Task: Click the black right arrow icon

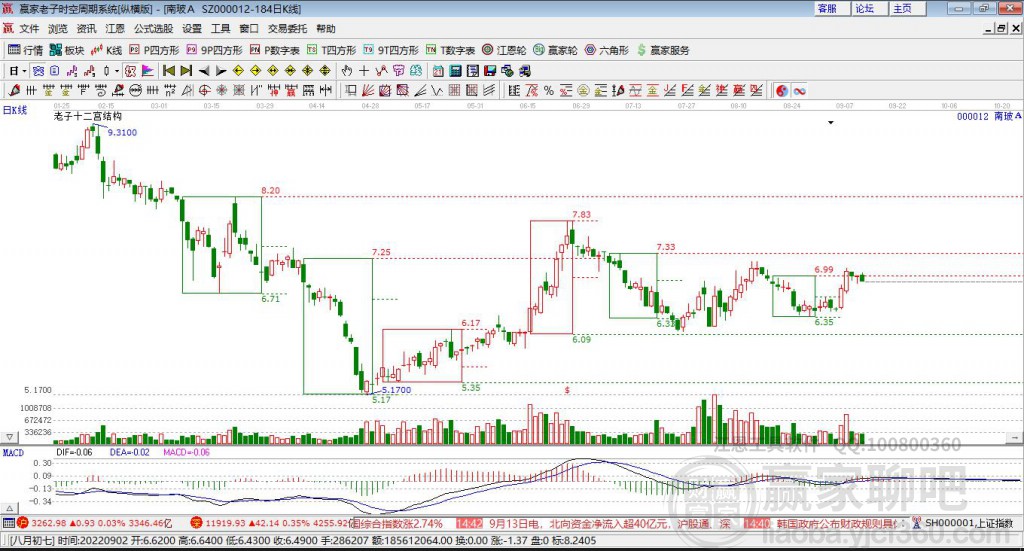Action: click(221, 71)
